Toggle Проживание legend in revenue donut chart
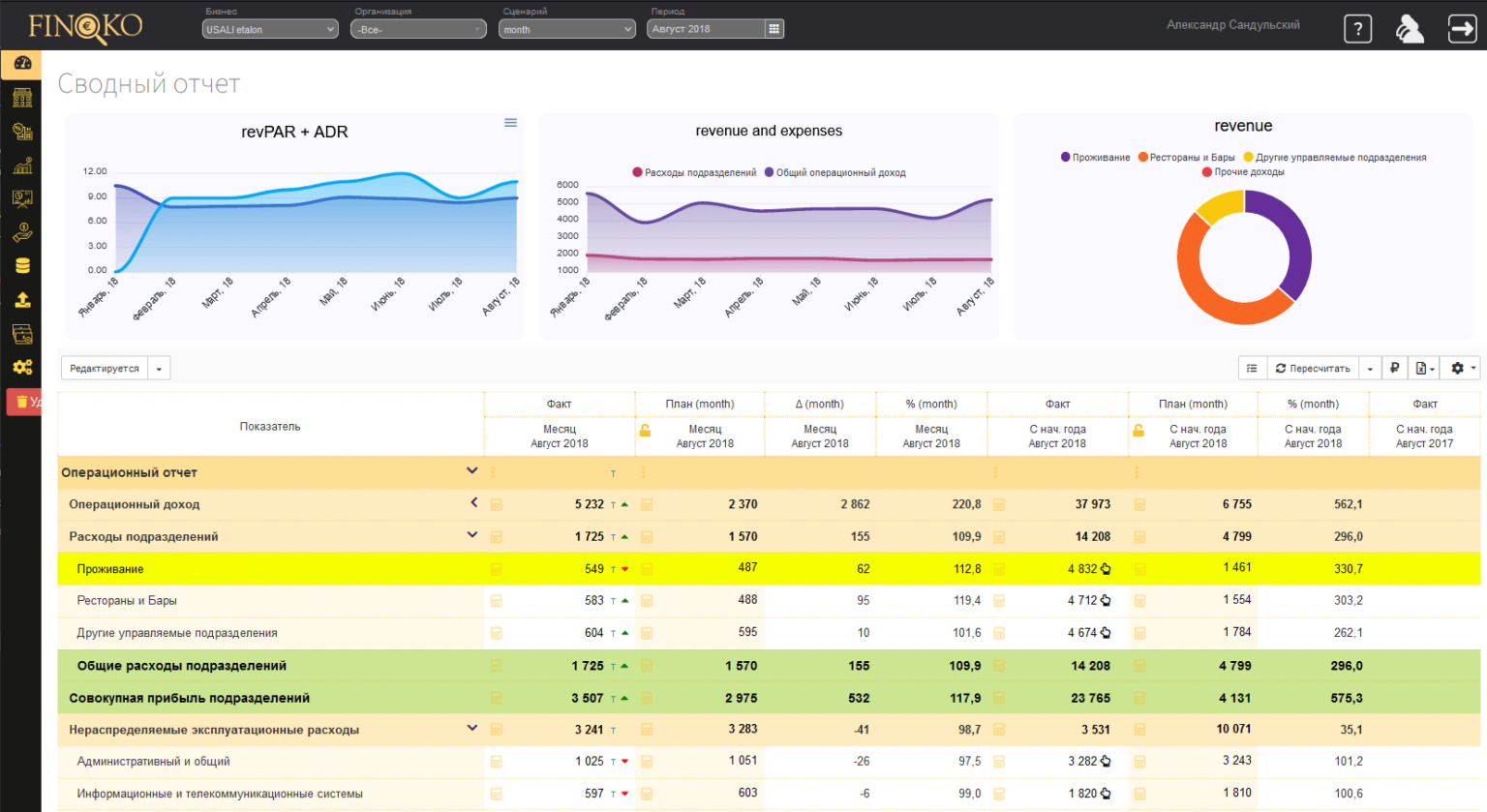The image size is (1487, 812). (1095, 157)
